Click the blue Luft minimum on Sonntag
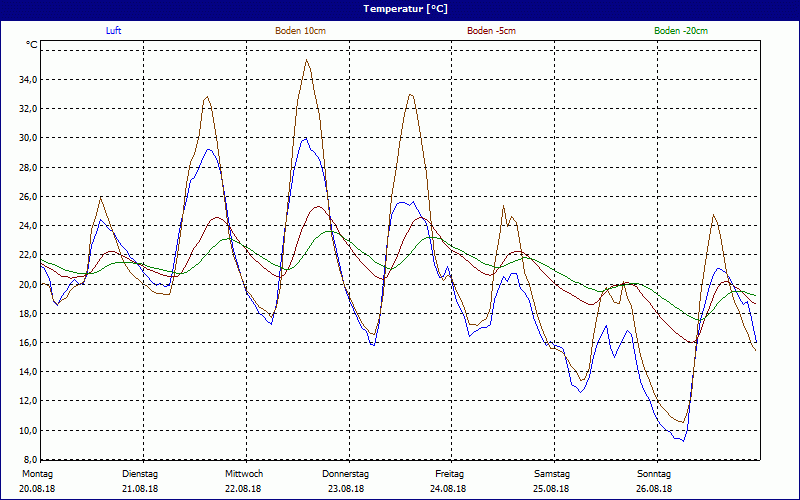 click(683, 440)
